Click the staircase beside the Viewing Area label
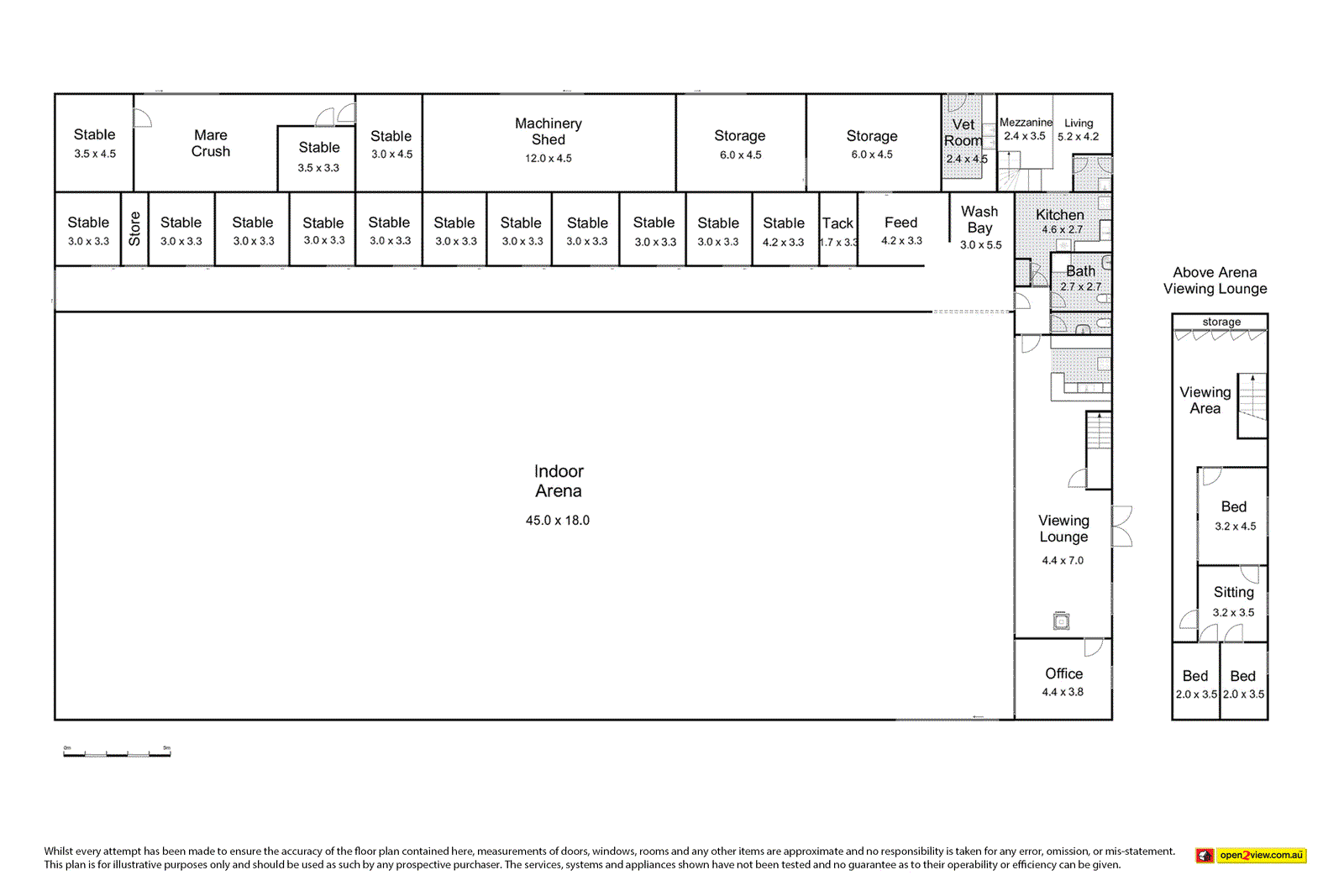 [x=1252, y=406]
